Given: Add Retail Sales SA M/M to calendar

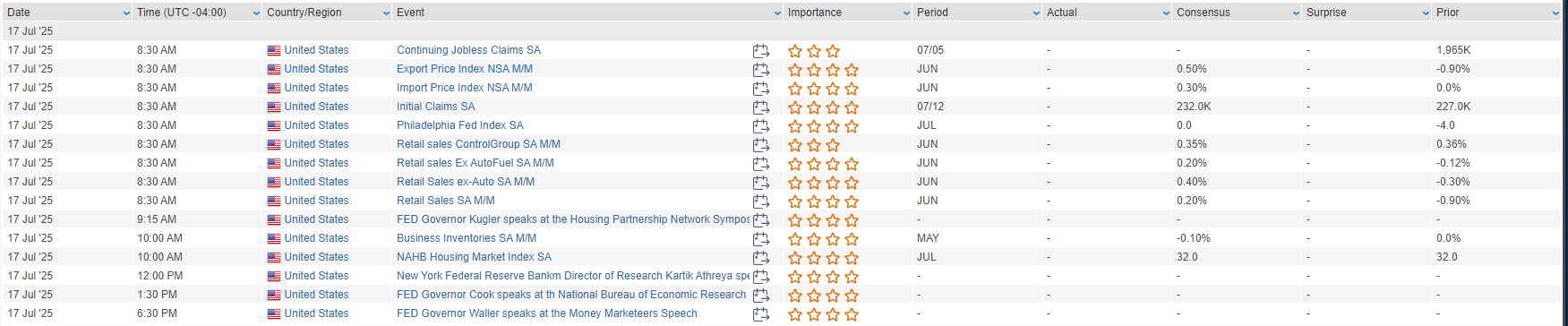Looking at the screenshot, I should pyautogui.click(x=761, y=202).
